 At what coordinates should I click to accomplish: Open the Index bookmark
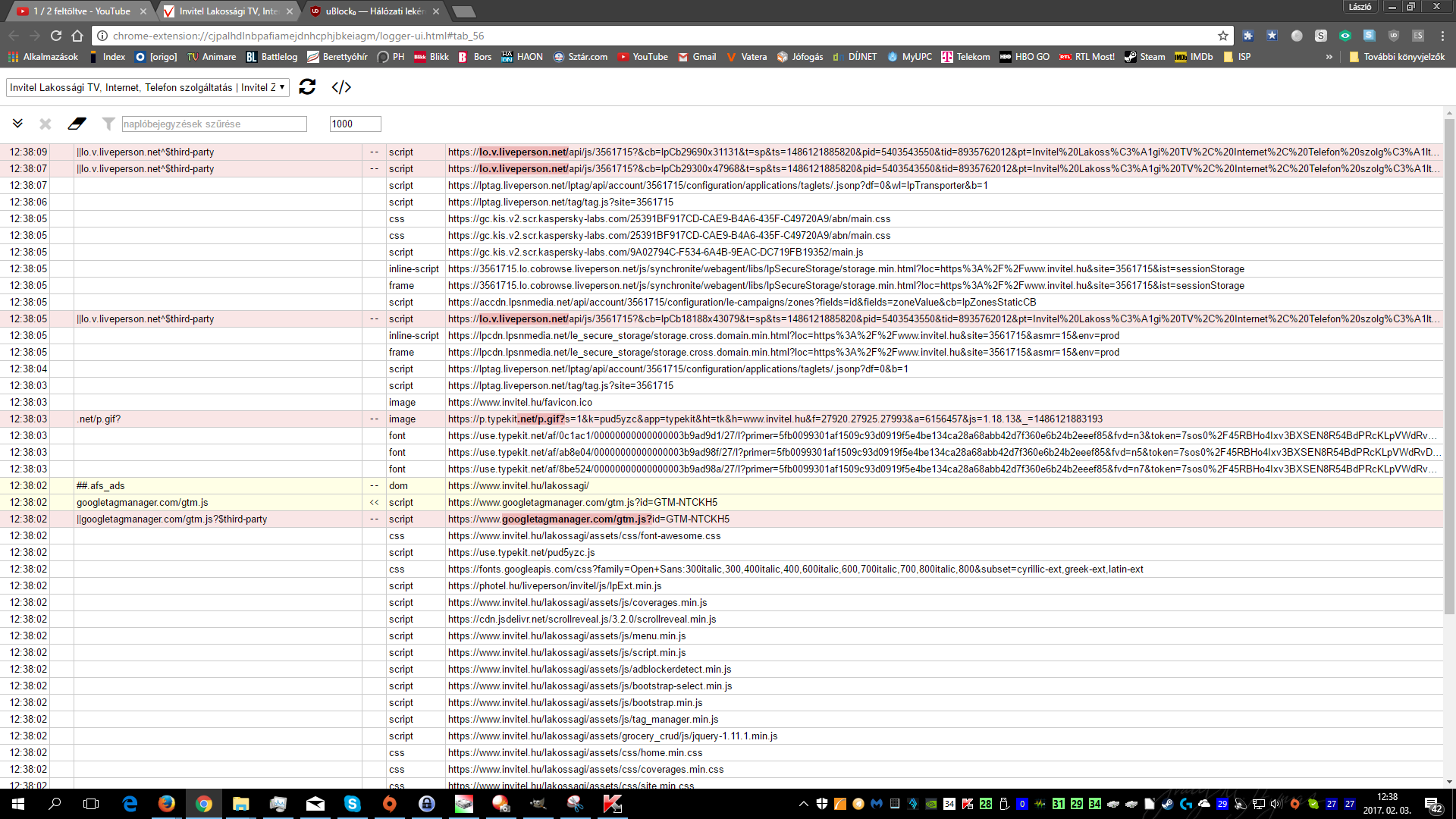107,57
